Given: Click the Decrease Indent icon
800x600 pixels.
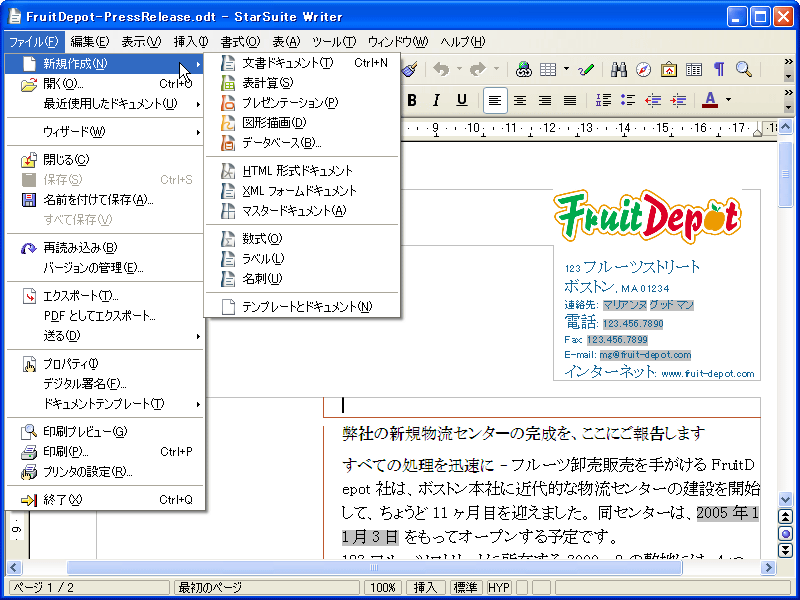Looking at the screenshot, I should [653, 100].
